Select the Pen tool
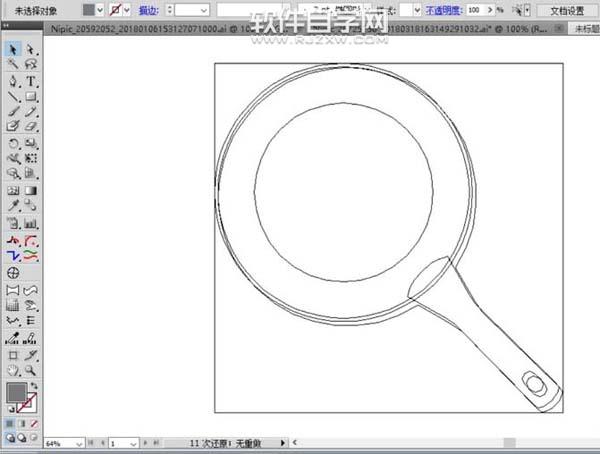The width and height of the screenshot is (600, 454). point(13,81)
